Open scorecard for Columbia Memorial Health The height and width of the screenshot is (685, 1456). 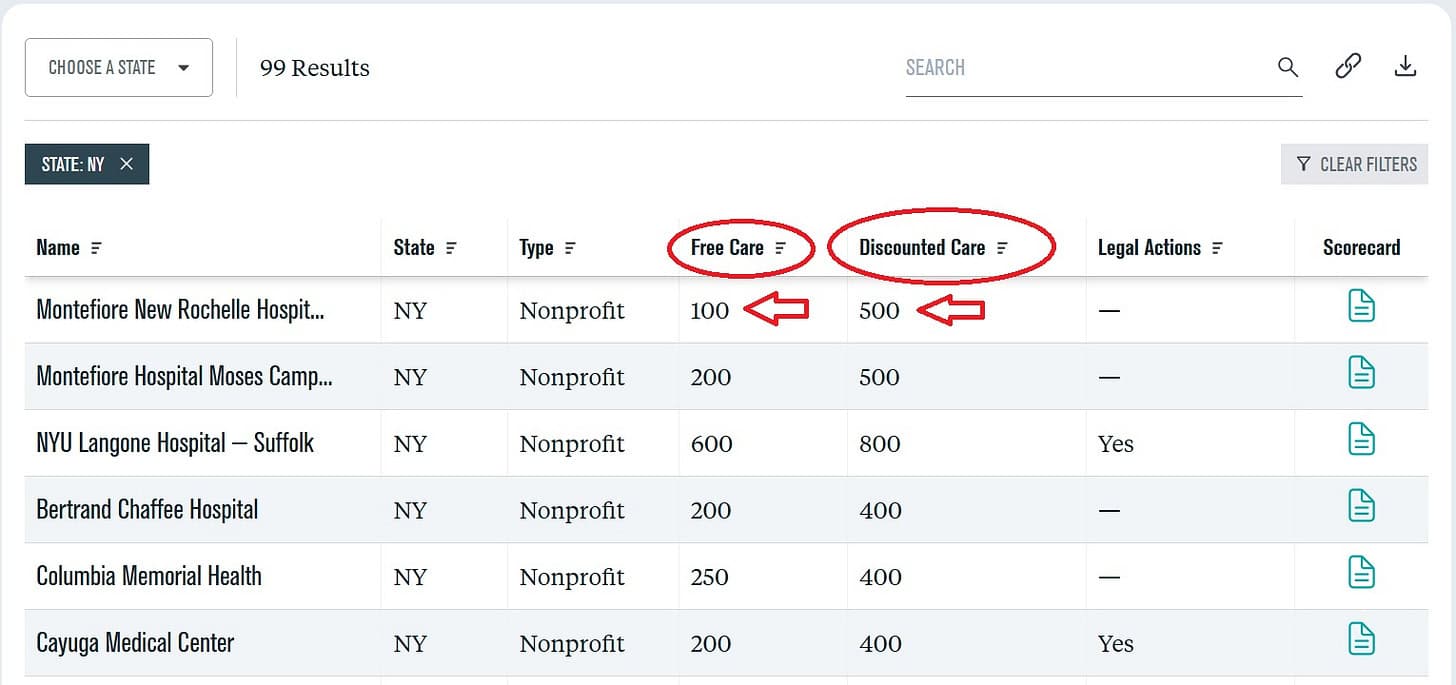[1361, 573]
